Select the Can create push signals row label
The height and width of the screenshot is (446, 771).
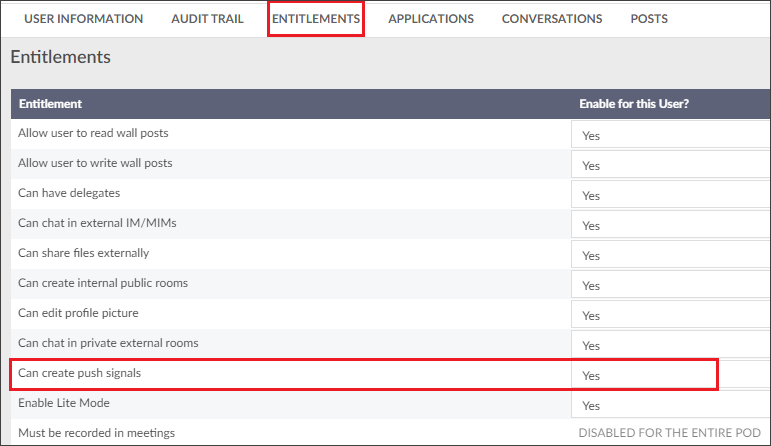pos(80,373)
